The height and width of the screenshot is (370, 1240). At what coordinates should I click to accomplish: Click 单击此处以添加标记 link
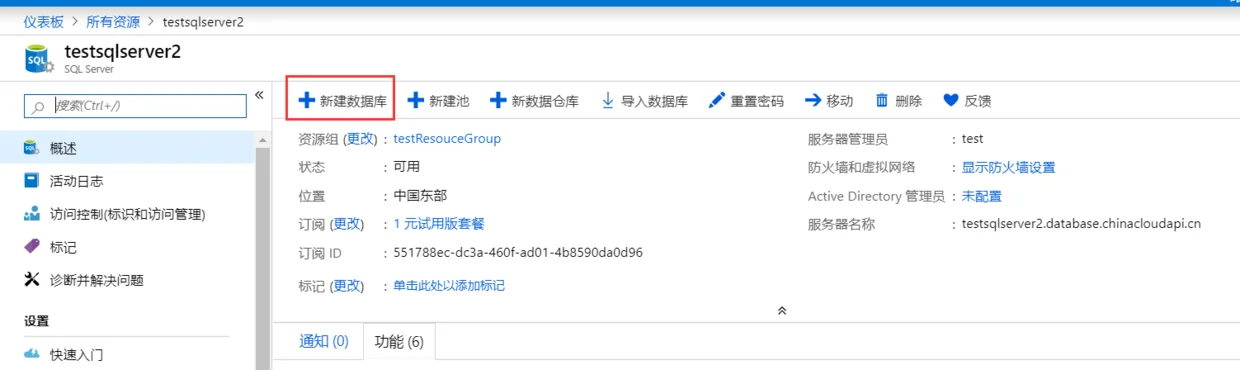pos(449,286)
